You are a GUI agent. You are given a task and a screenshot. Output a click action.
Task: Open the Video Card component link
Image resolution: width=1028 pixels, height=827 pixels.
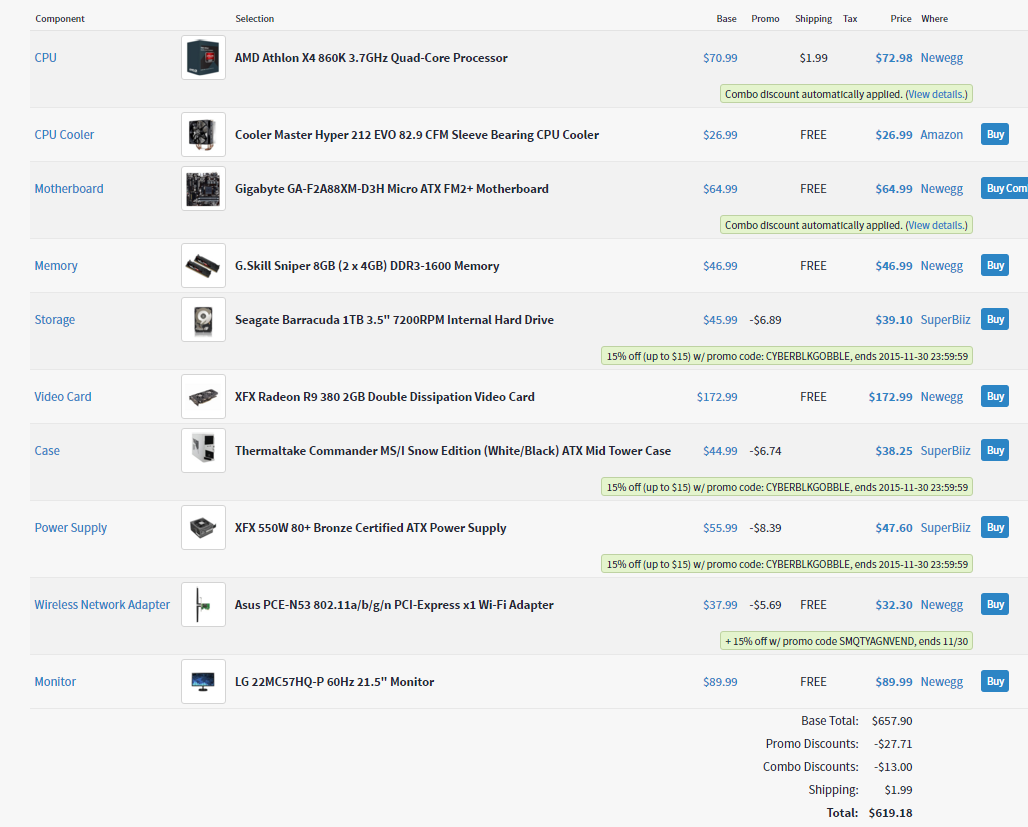point(63,396)
